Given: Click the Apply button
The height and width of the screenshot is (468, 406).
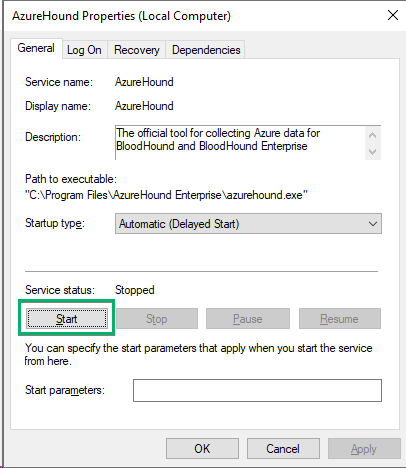Looking at the screenshot, I should [x=364, y=449].
